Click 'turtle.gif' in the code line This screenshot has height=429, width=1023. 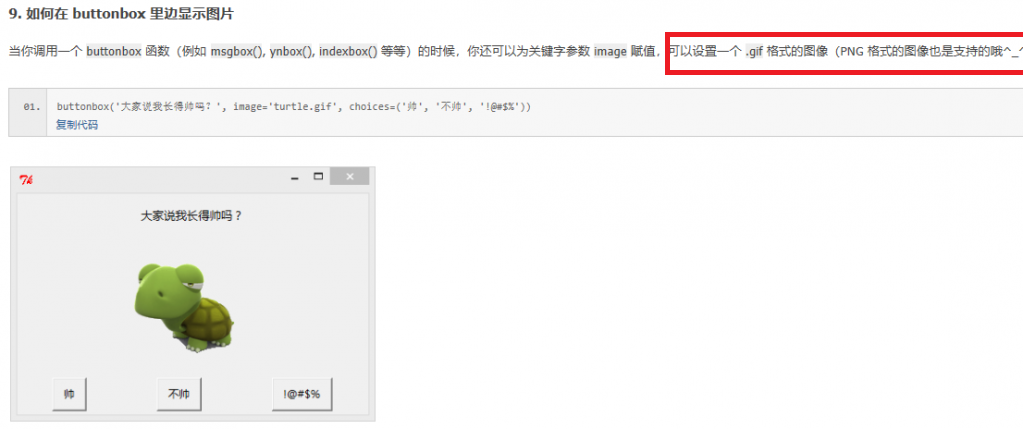(300, 107)
